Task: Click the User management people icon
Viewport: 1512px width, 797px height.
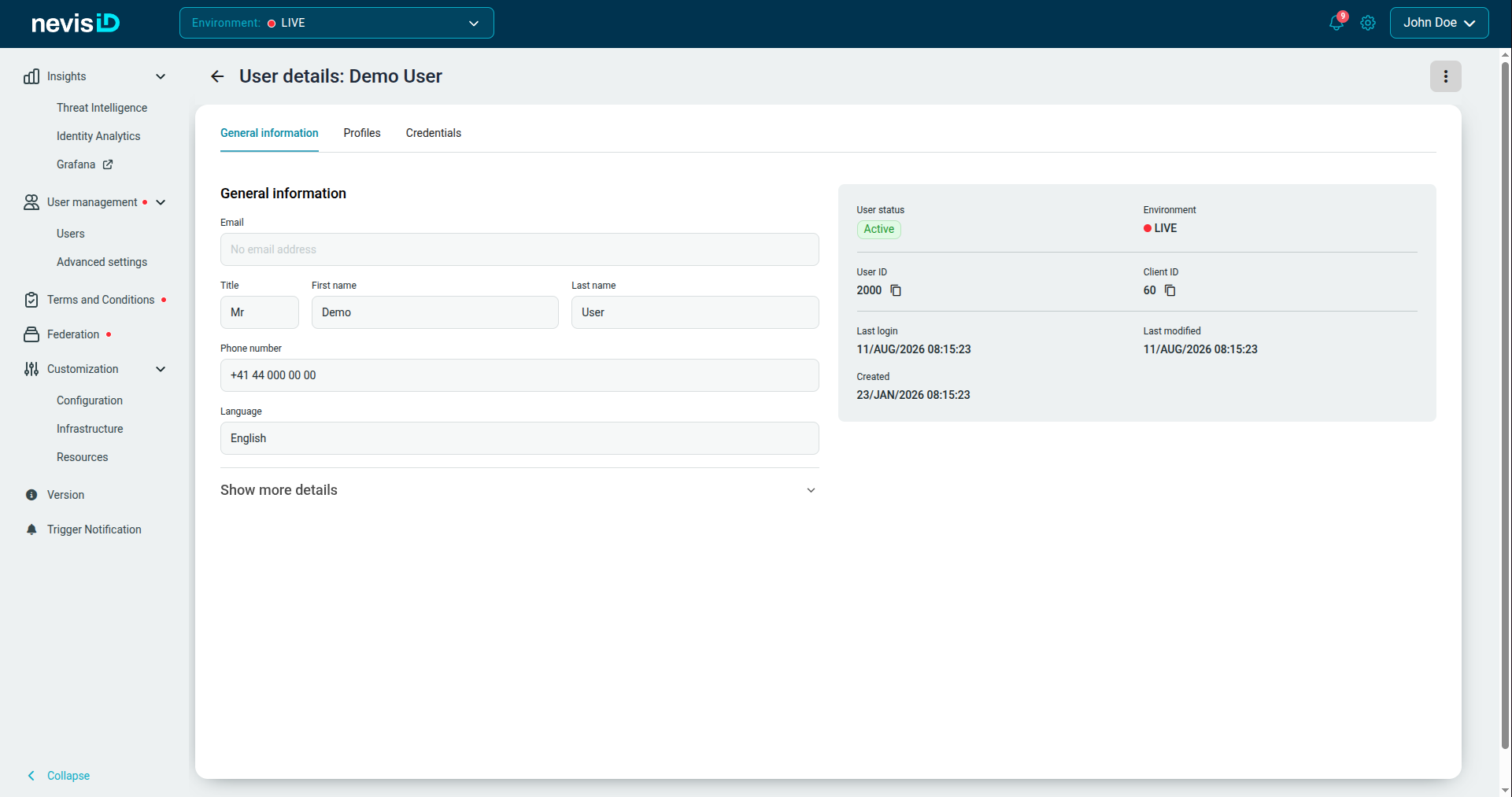Action: (31, 202)
